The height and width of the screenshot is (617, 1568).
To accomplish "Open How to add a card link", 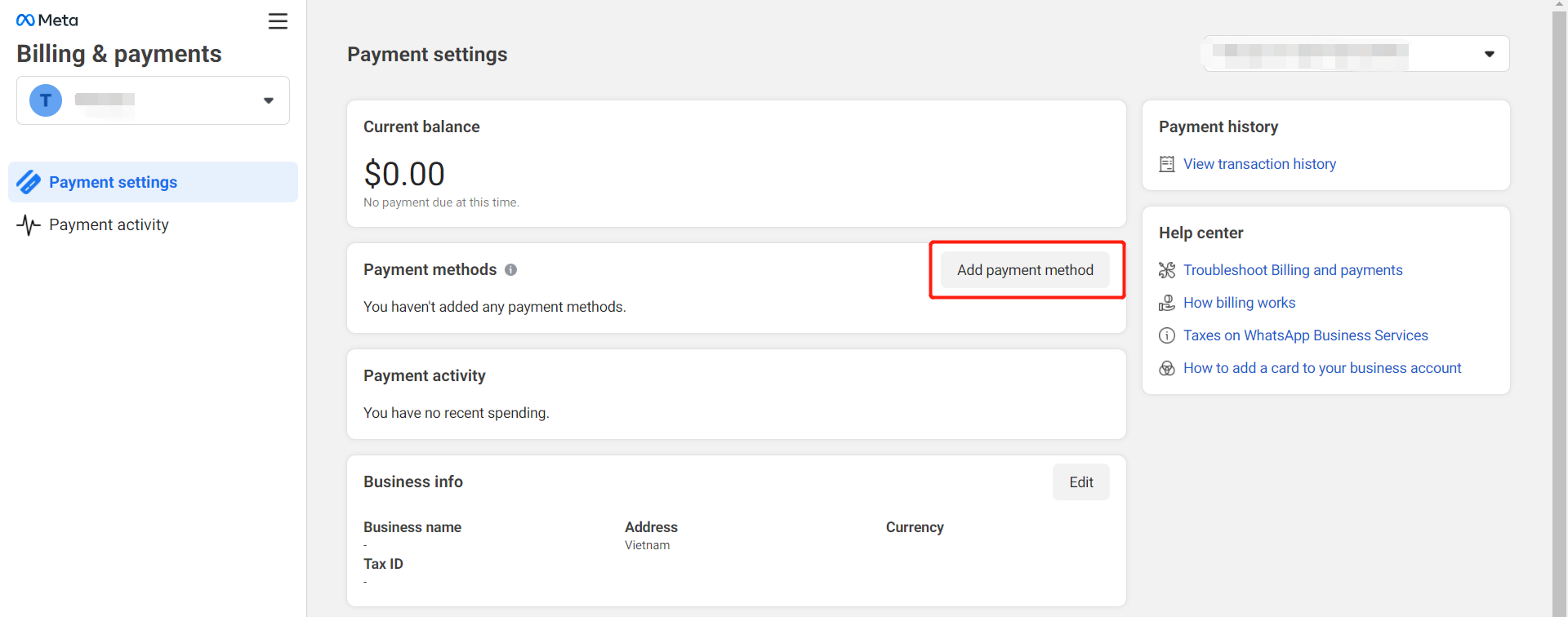I will tap(1322, 368).
